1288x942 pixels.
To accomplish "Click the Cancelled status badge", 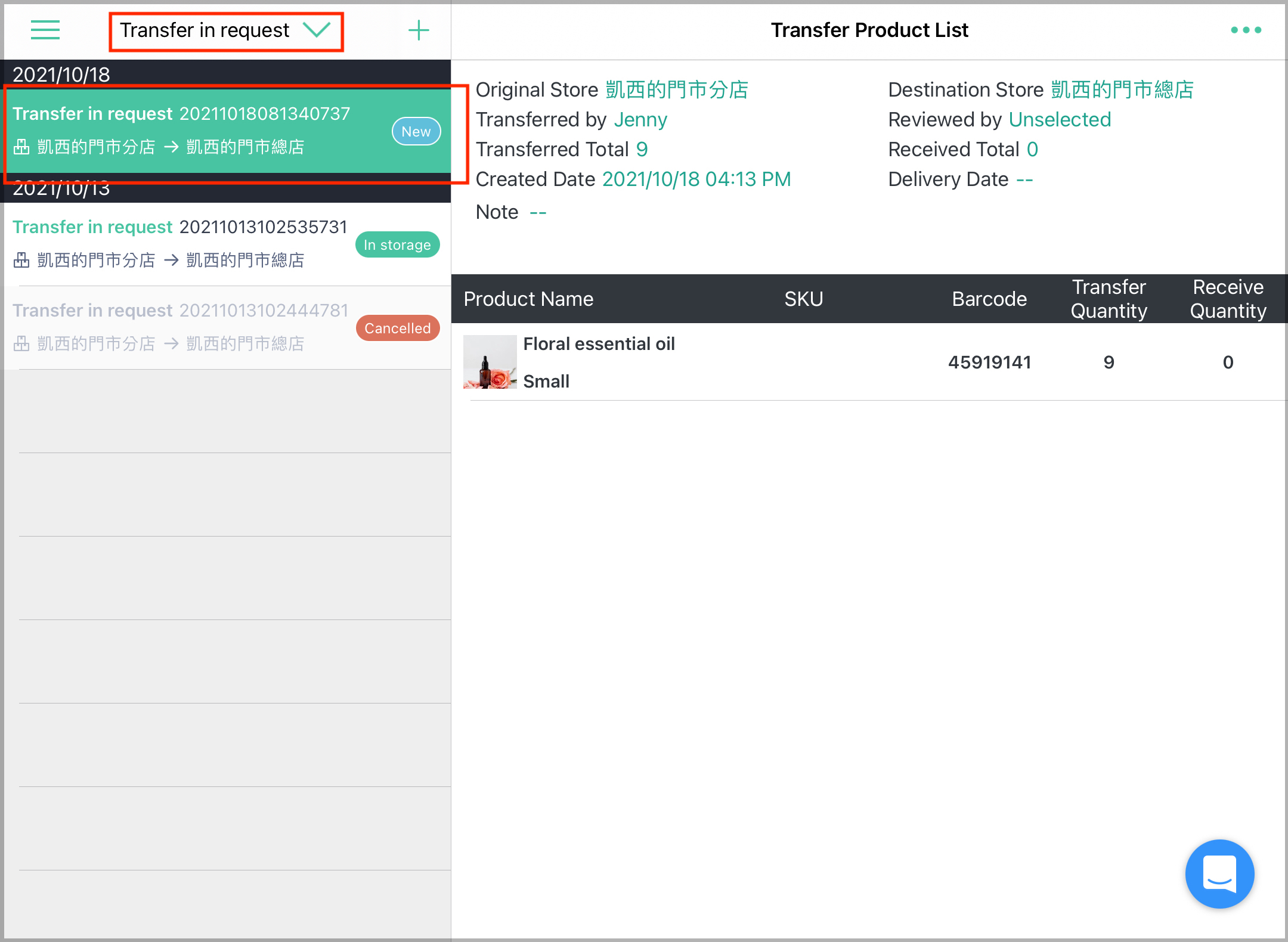I will coord(397,328).
